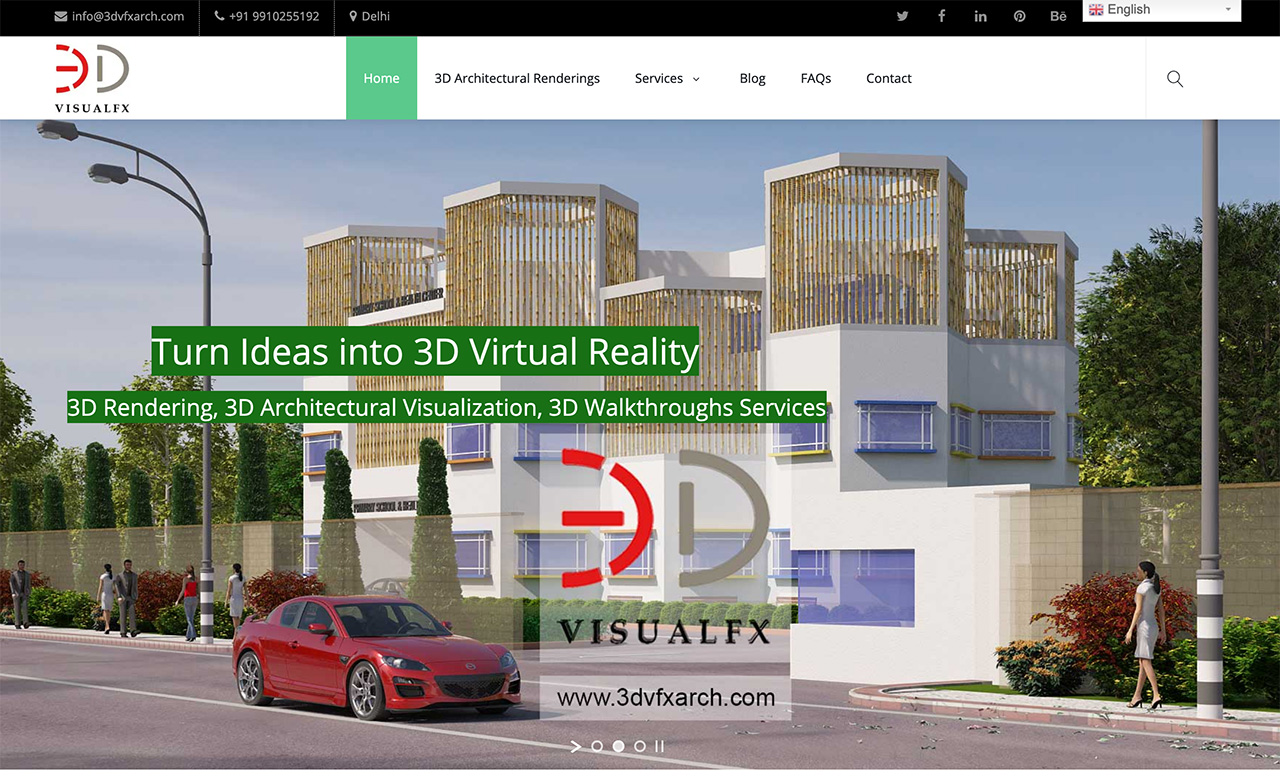Advance slider with the next arrow
1280x780 pixels.
(x=575, y=746)
